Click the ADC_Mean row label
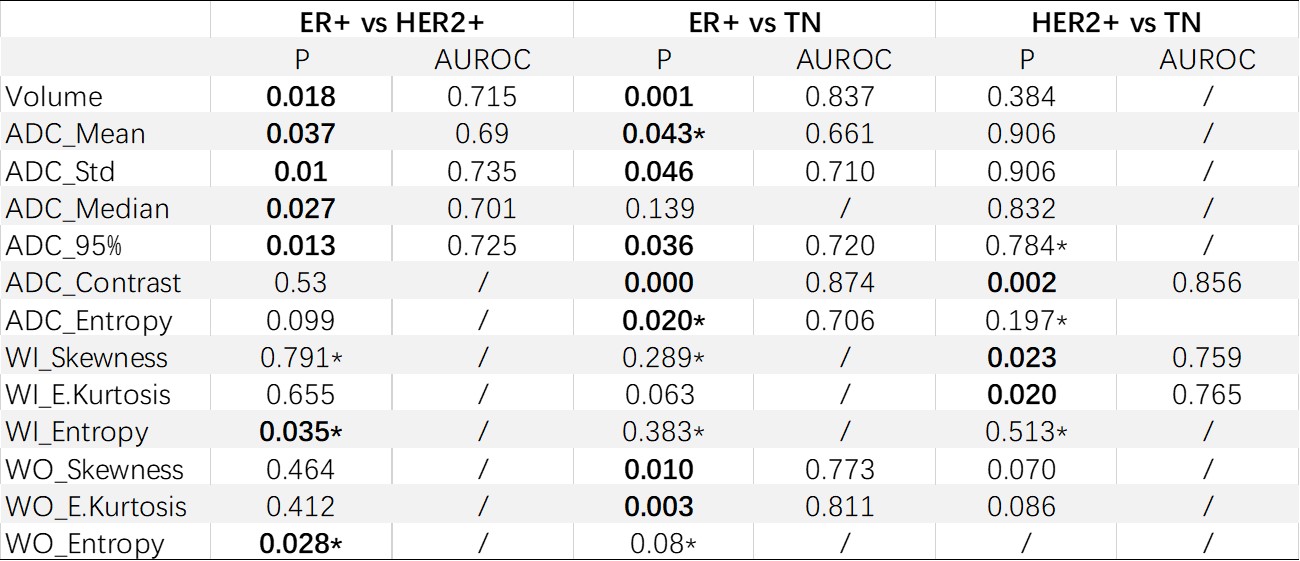 (x=75, y=134)
